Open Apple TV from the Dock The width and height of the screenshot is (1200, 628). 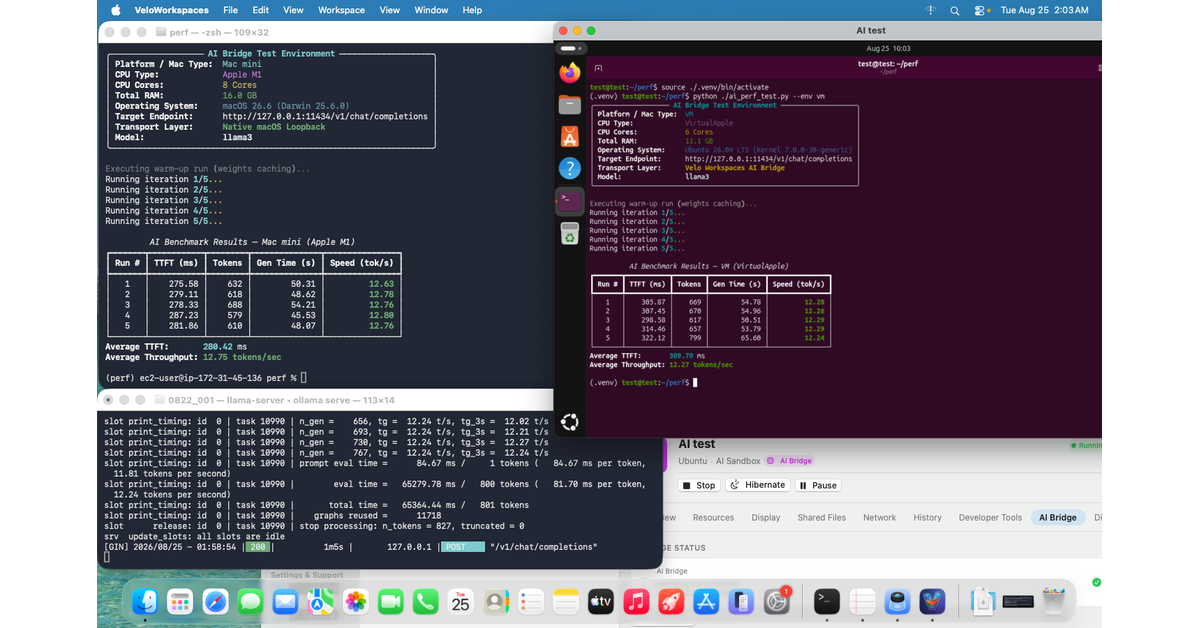[x=600, y=602]
